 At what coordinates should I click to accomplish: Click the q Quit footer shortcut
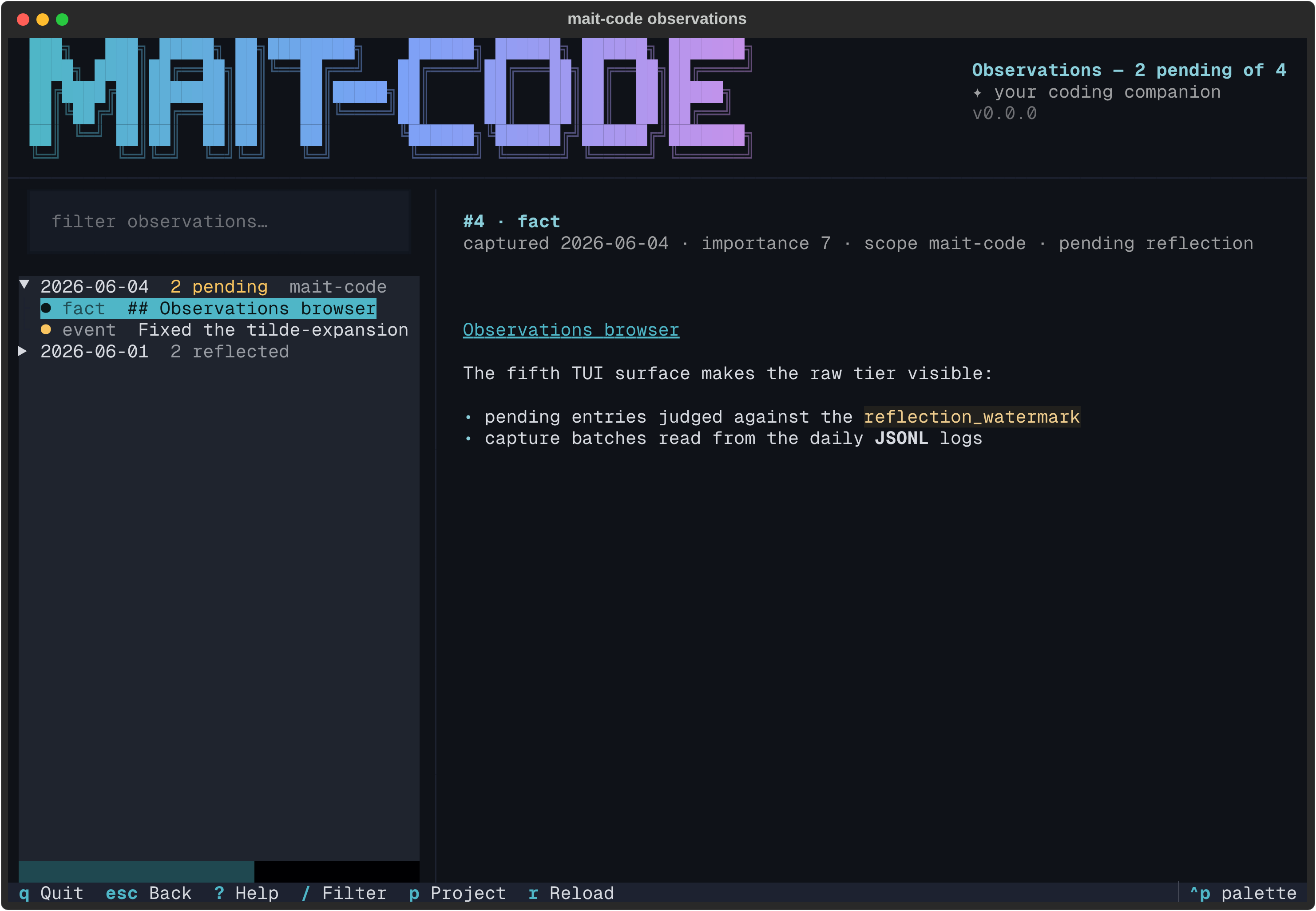pyautogui.click(x=52, y=893)
